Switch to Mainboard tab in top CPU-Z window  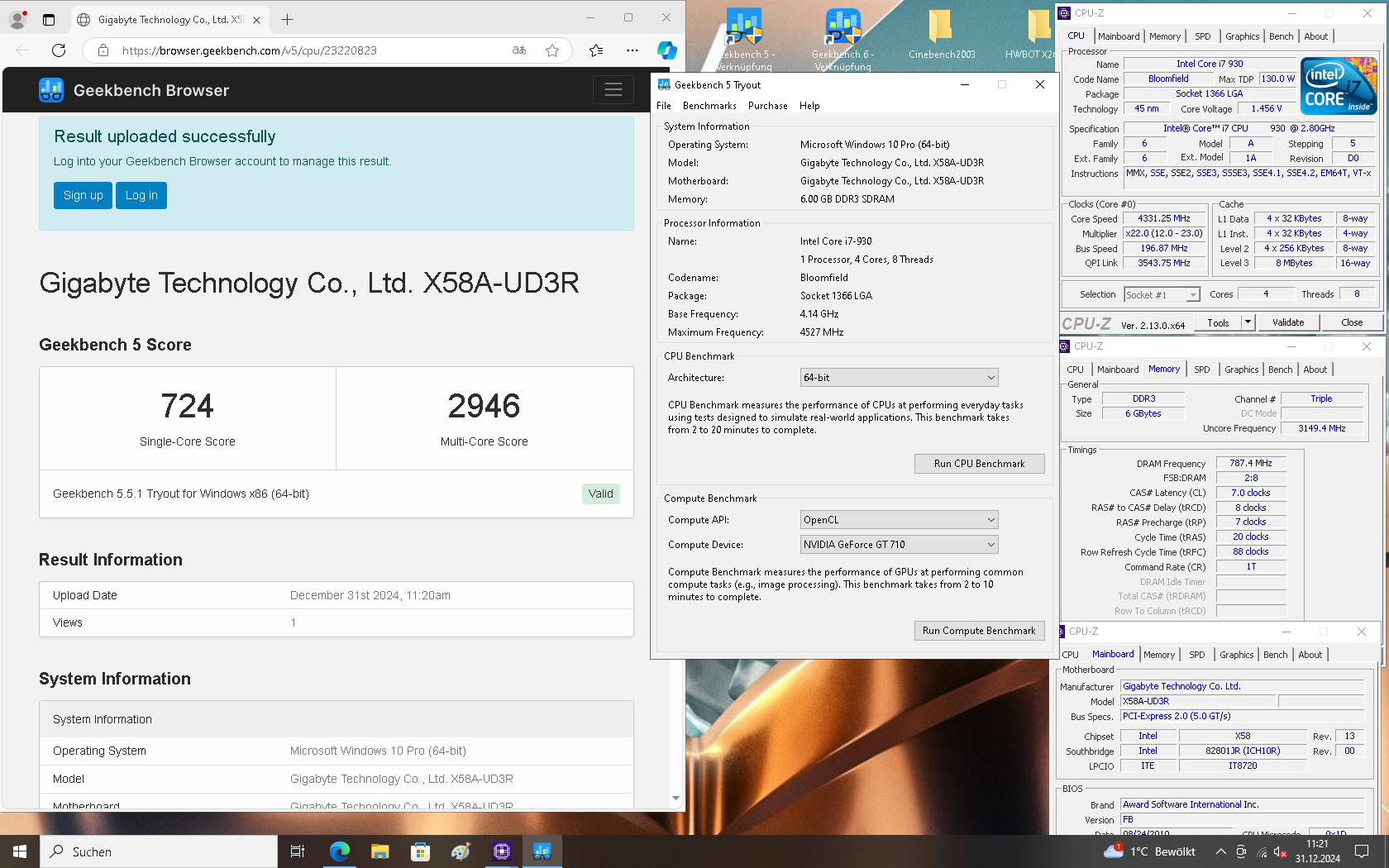(1119, 36)
